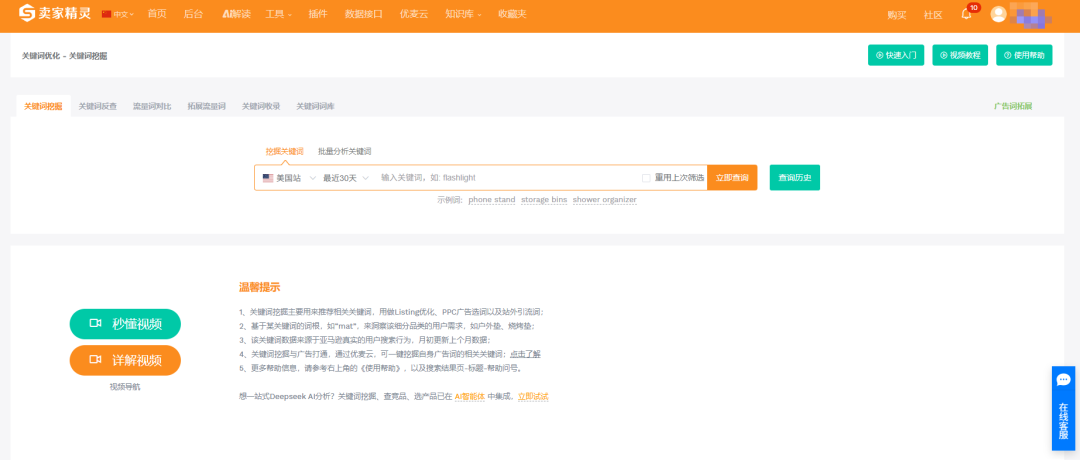Expand the 知识库 menu
Viewport: 1080px width, 460px height.
[x=463, y=14]
